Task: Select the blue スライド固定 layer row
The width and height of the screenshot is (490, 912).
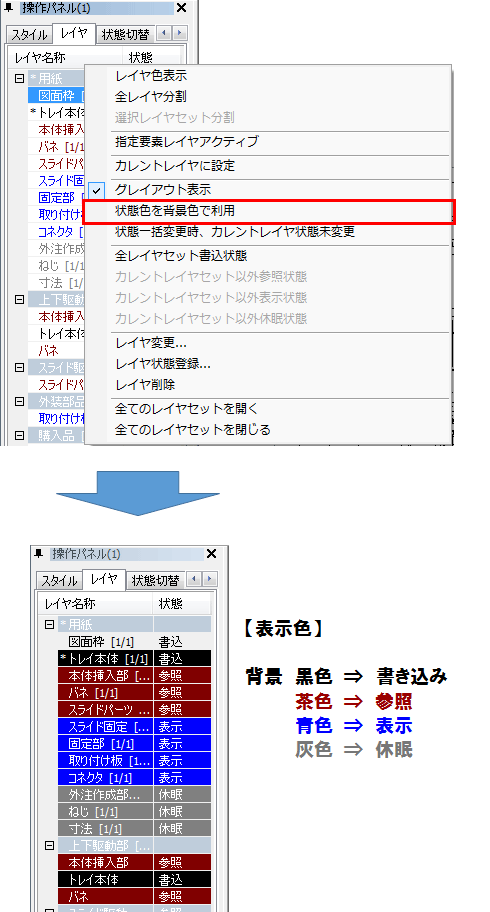Action: pos(134,726)
